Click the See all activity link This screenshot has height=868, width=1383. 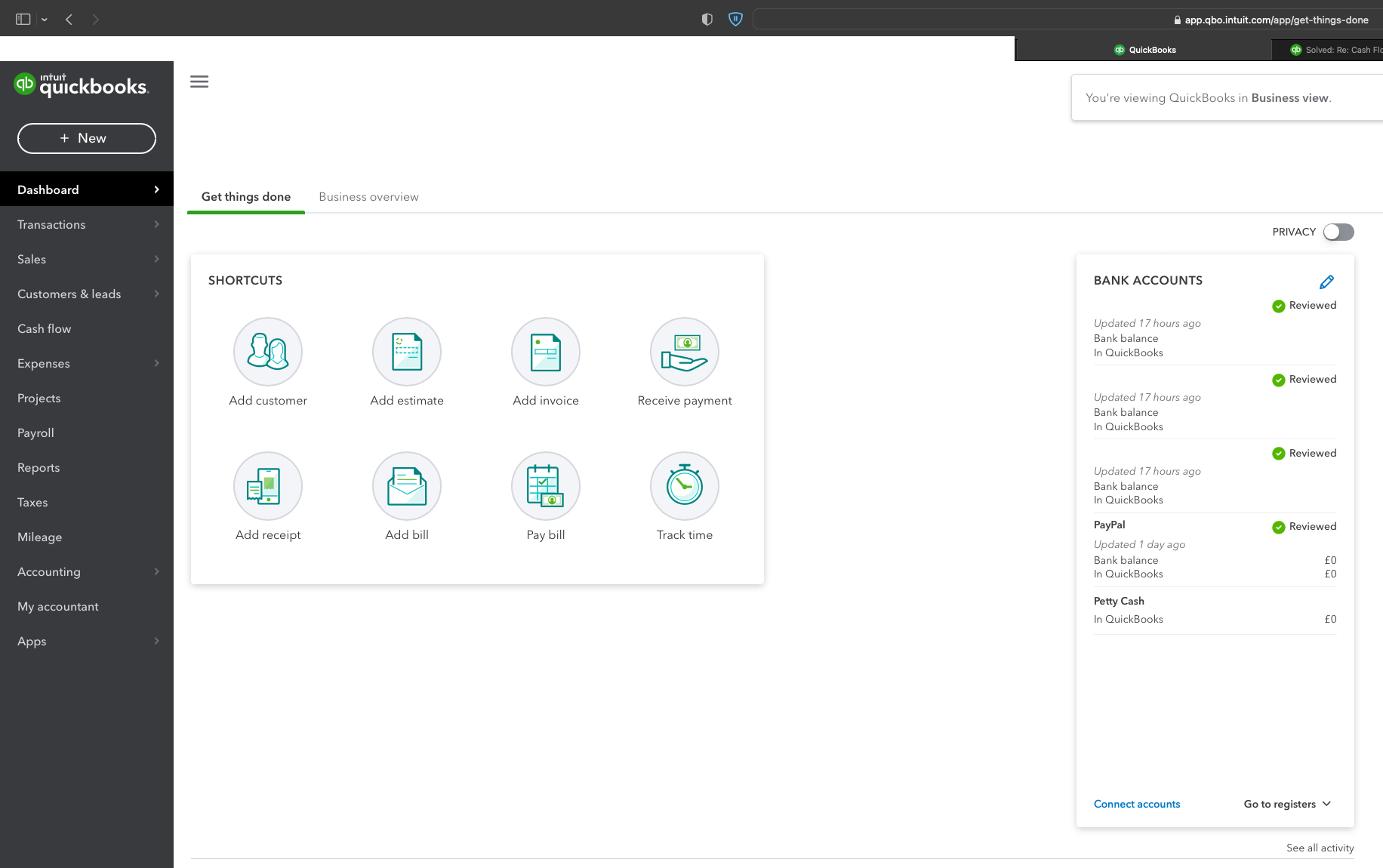pos(1320,848)
